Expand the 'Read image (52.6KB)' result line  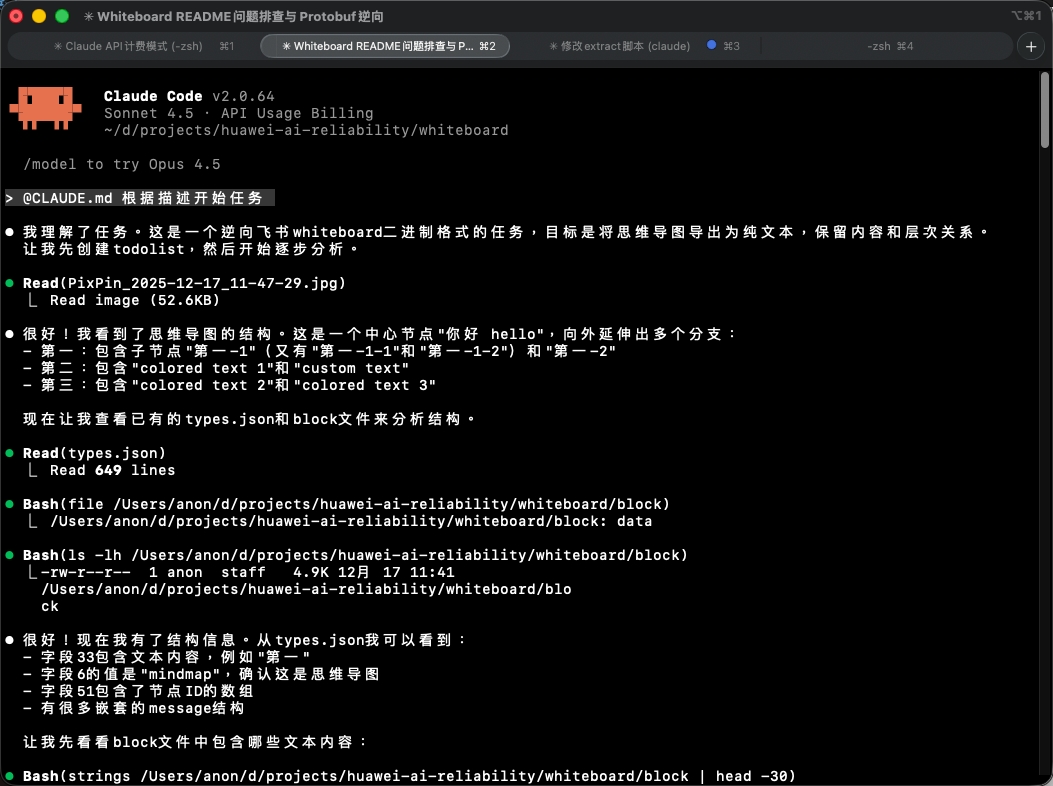(134, 300)
